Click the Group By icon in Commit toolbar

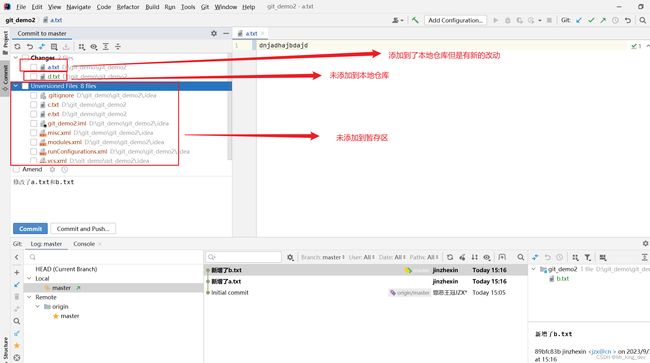click(82, 47)
